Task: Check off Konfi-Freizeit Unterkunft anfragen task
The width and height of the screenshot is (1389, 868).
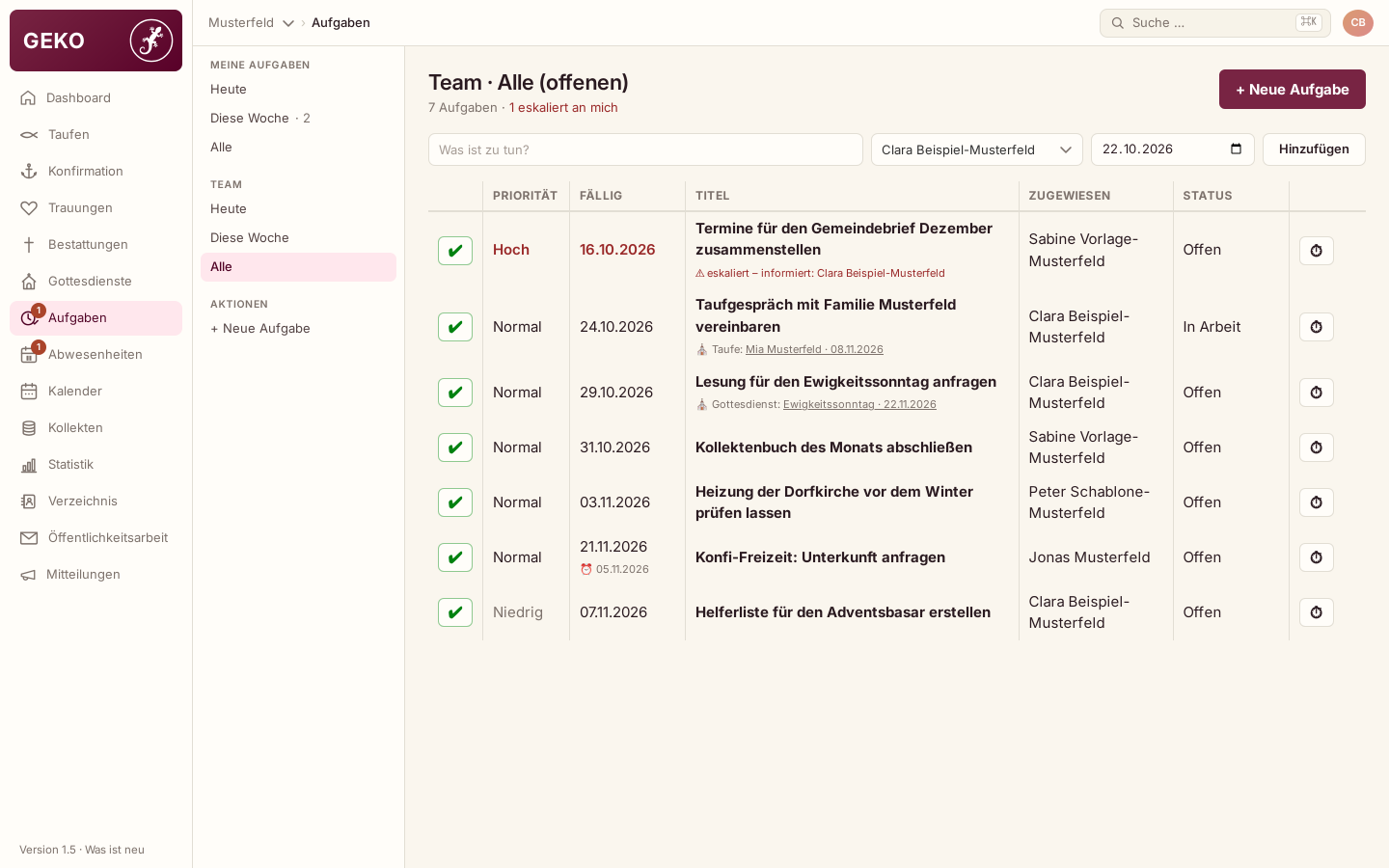Action: pyautogui.click(x=455, y=557)
